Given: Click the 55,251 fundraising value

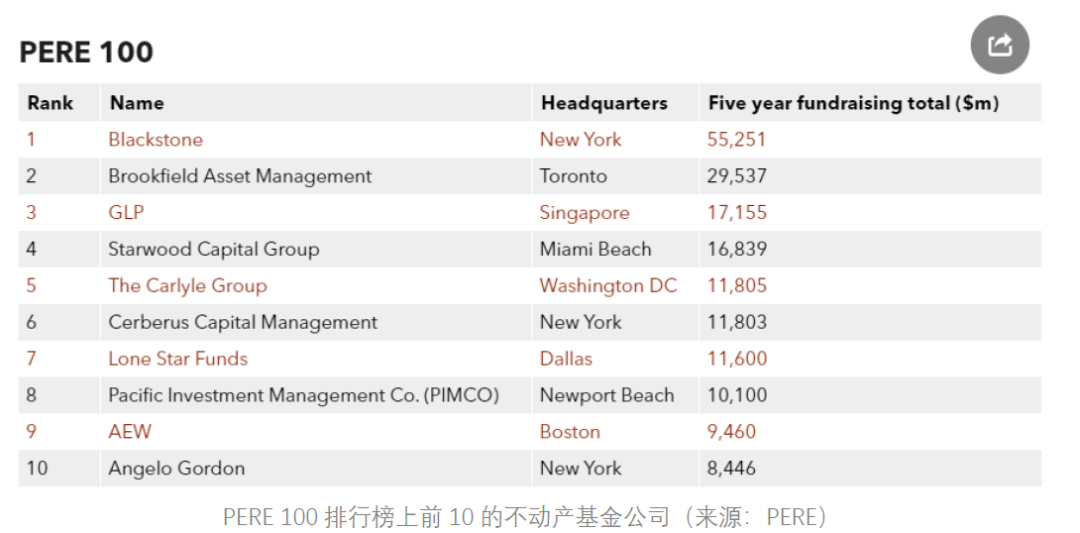Looking at the screenshot, I should point(736,140).
